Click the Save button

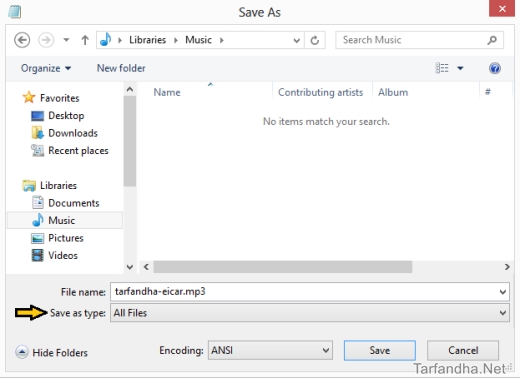pos(380,350)
